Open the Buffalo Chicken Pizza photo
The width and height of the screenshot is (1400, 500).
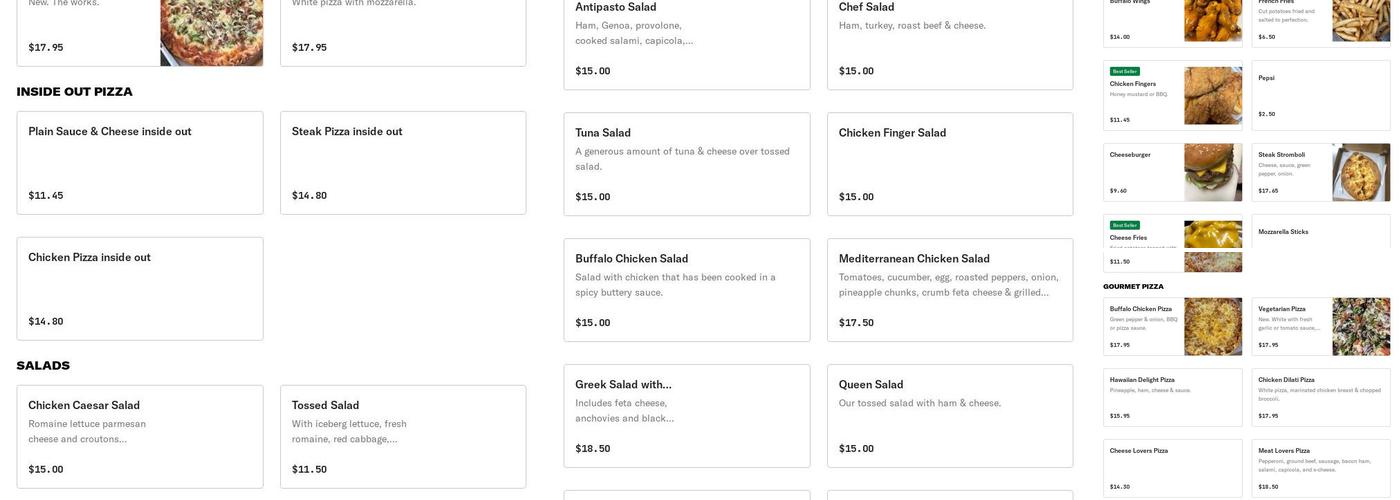click(x=1213, y=326)
